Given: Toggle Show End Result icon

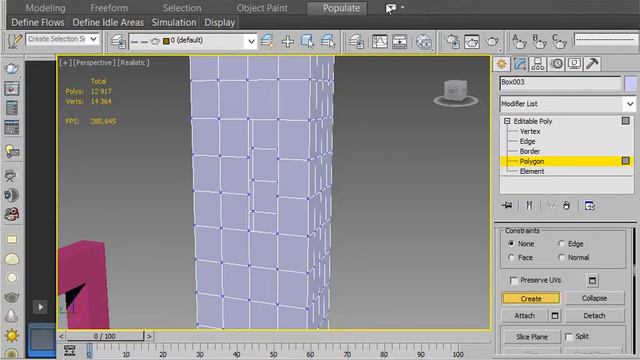Looking at the screenshot, I should 529,205.
